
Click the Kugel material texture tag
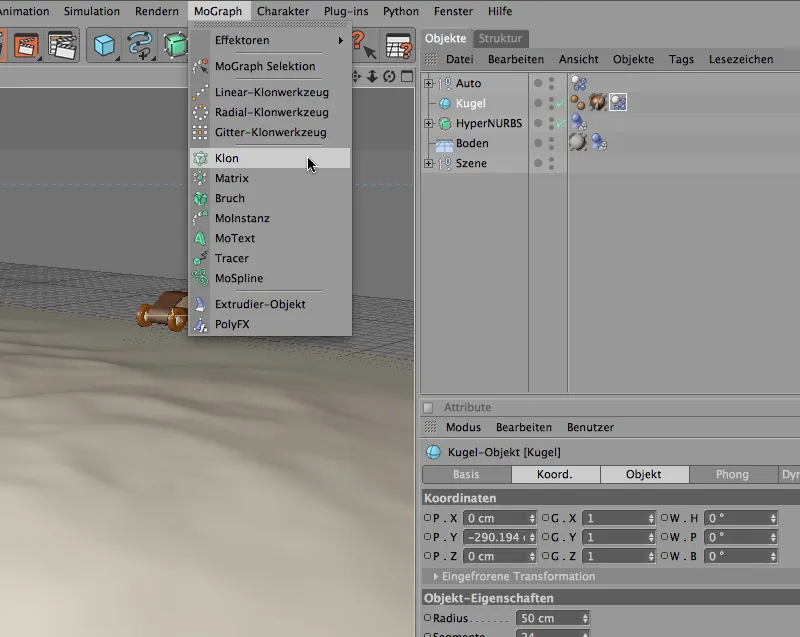point(597,103)
